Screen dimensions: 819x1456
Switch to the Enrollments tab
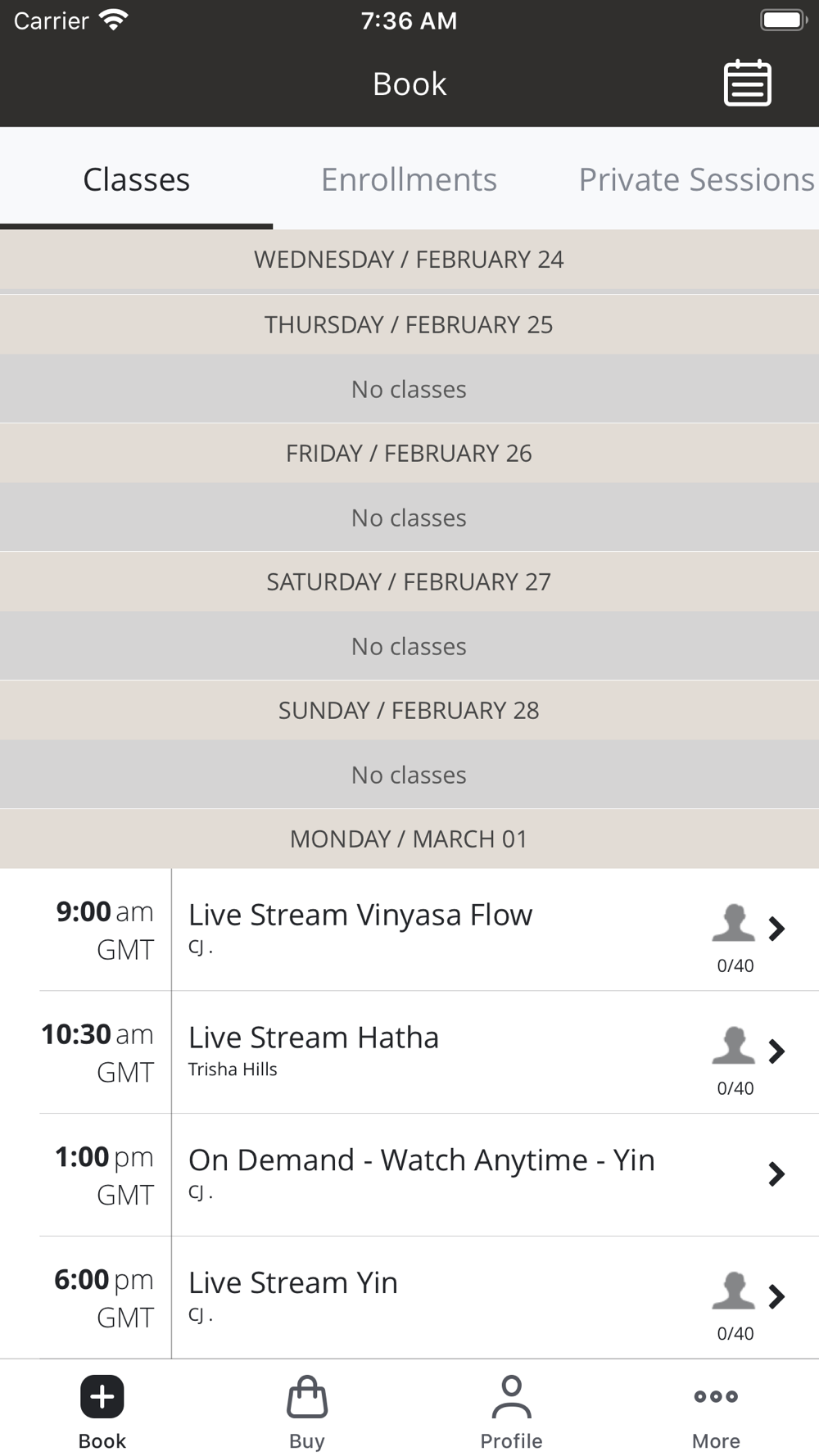click(409, 179)
